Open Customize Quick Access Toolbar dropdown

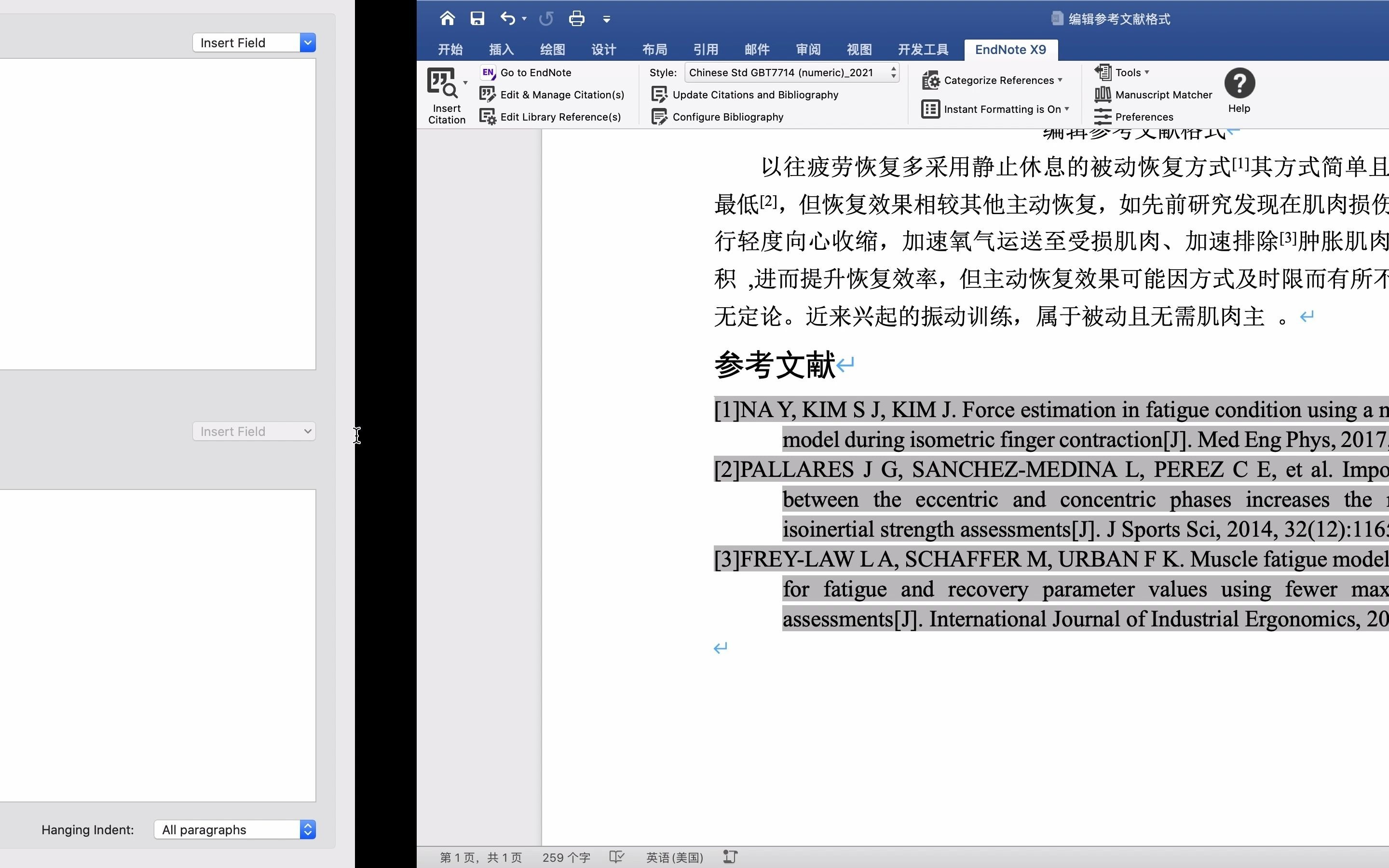606,19
